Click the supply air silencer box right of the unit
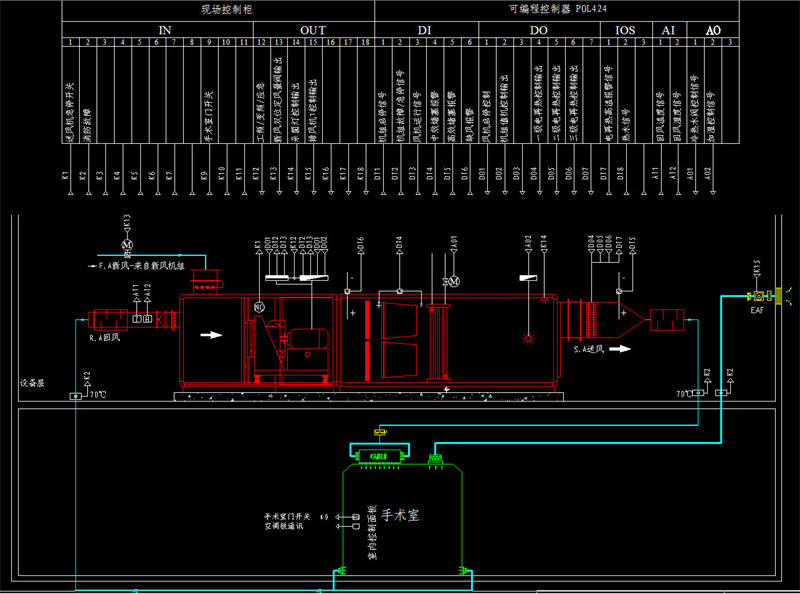800x594 pixels. click(x=665, y=321)
